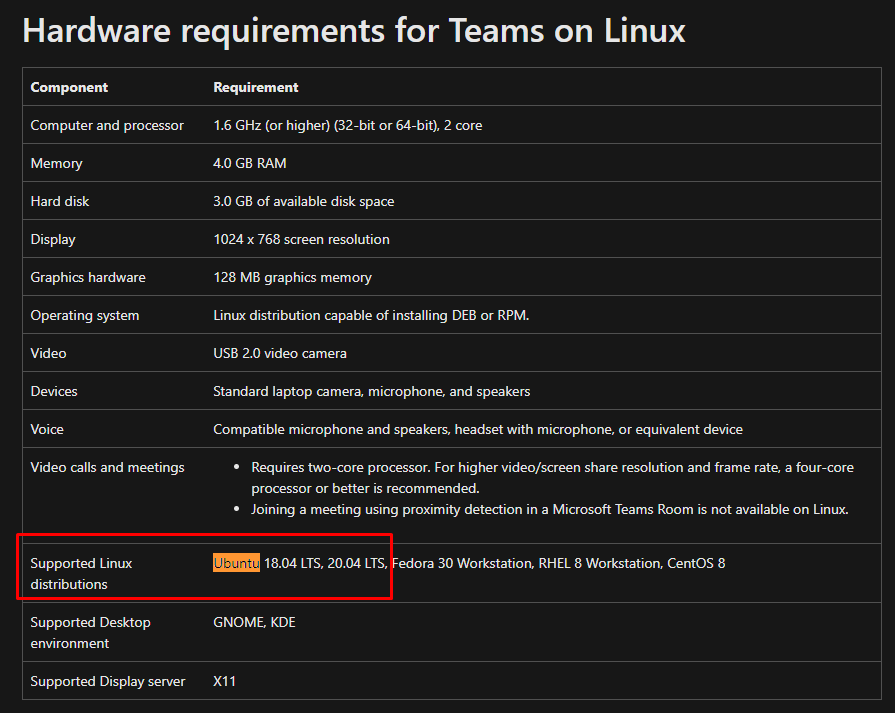This screenshot has width=895, height=713.
Task: Click 'Linux distribution capable of installing DEB or RPM'
Action: tap(371, 316)
